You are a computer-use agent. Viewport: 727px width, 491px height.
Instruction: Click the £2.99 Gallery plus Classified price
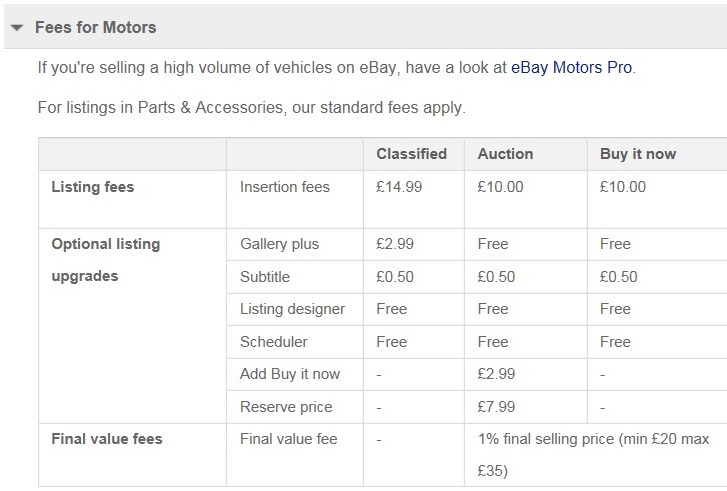coord(395,244)
